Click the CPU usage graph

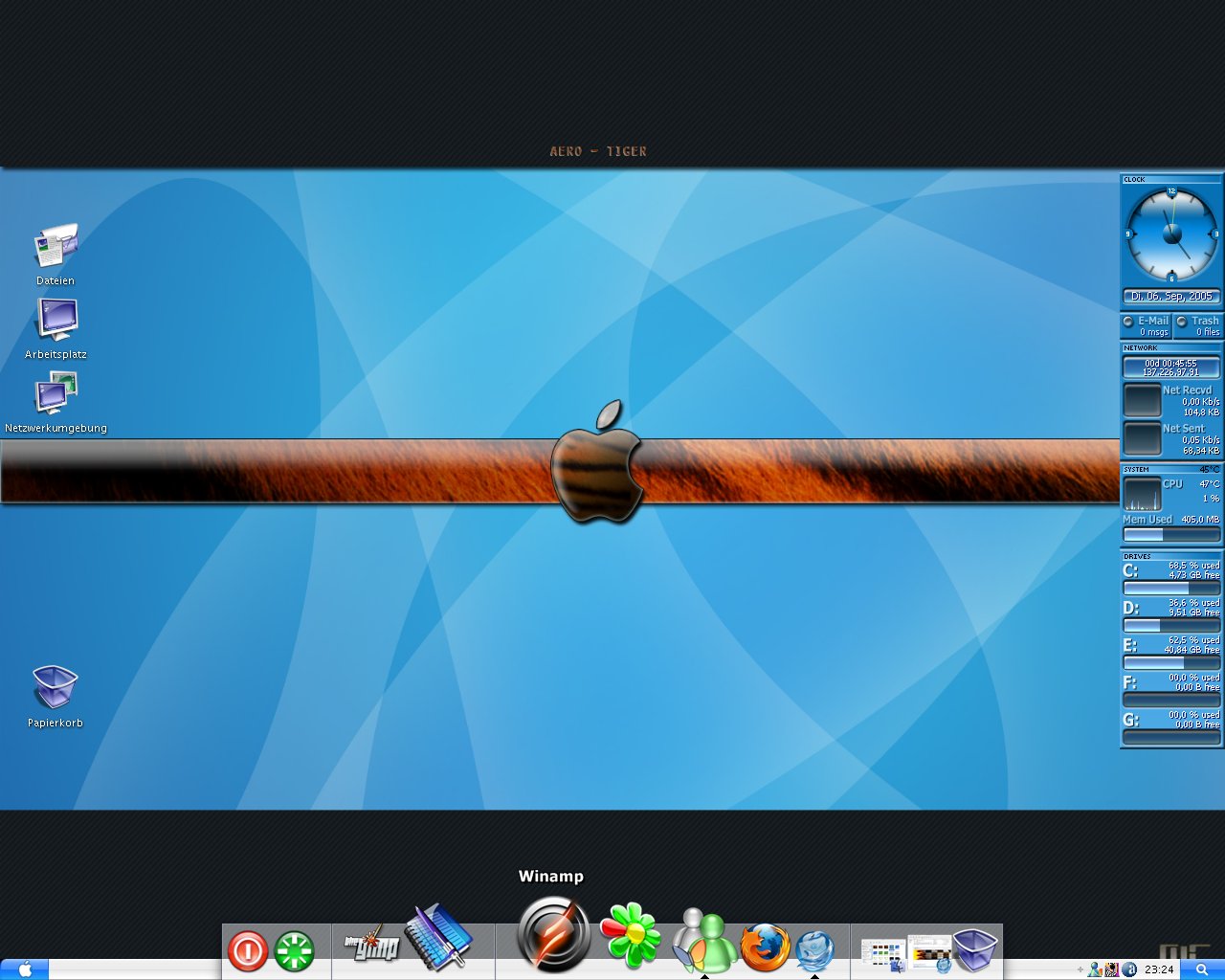[x=1142, y=495]
